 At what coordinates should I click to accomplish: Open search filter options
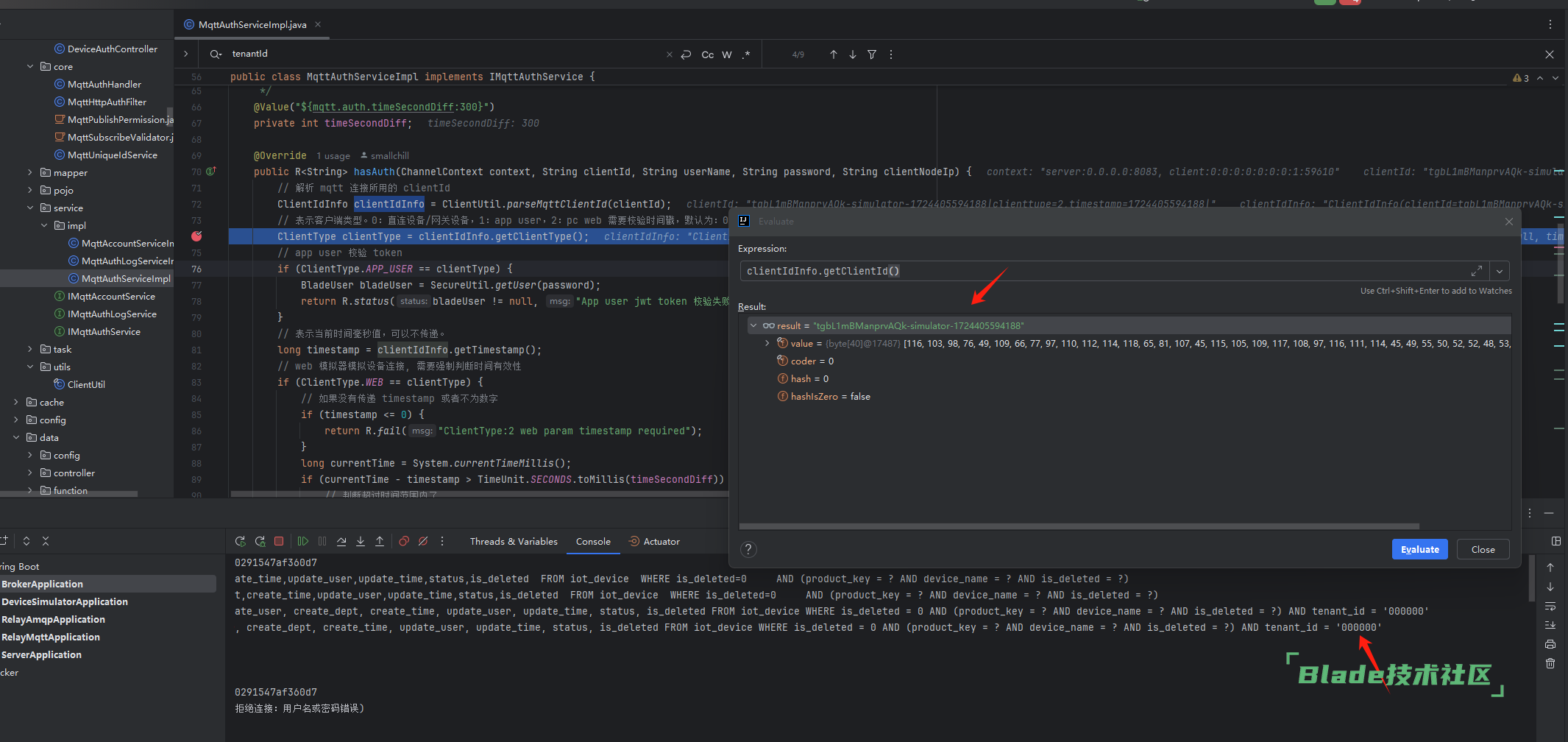coord(872,54)
